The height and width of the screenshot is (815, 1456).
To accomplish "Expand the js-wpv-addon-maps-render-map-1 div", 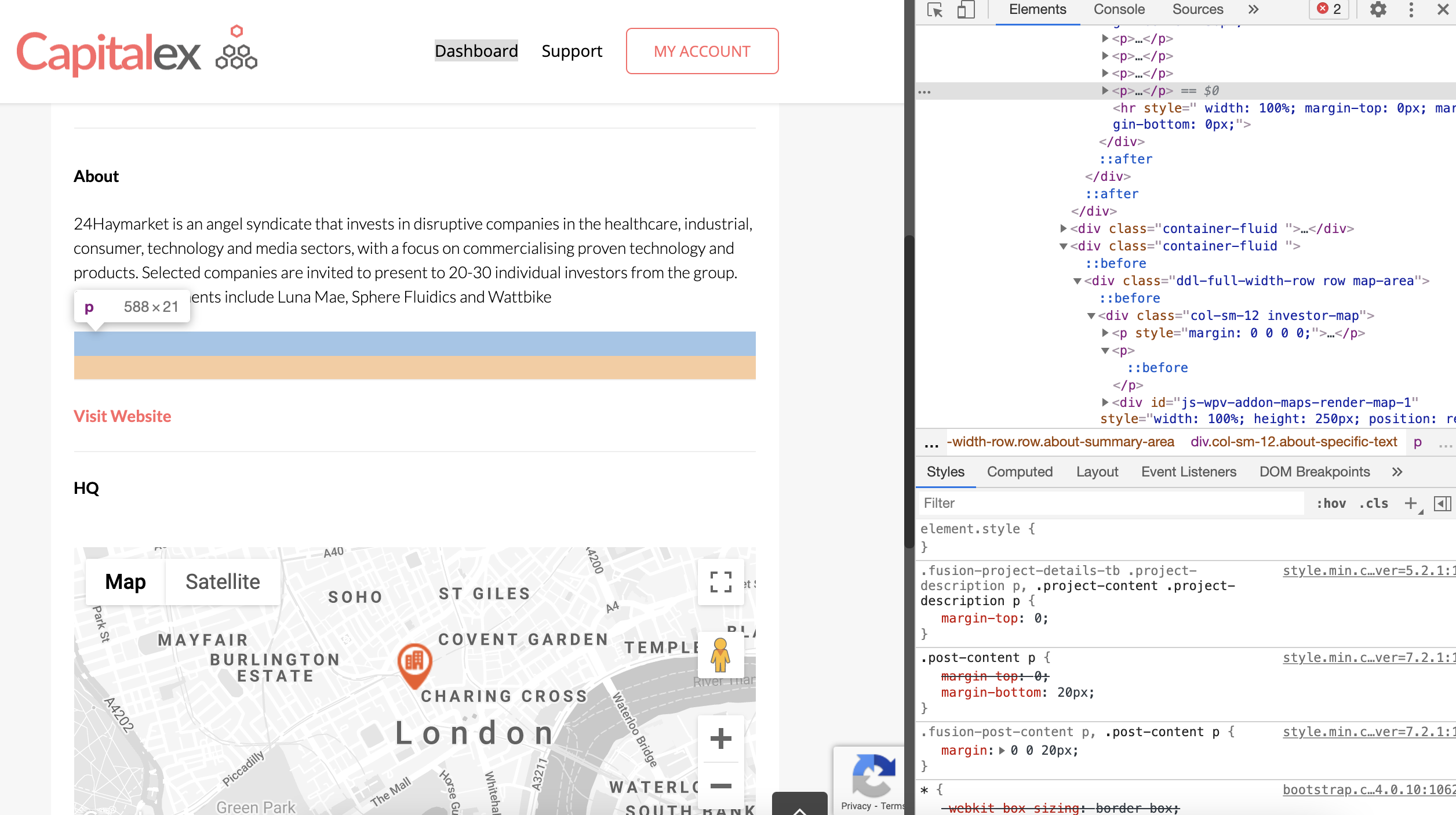I will (1105, 402).
